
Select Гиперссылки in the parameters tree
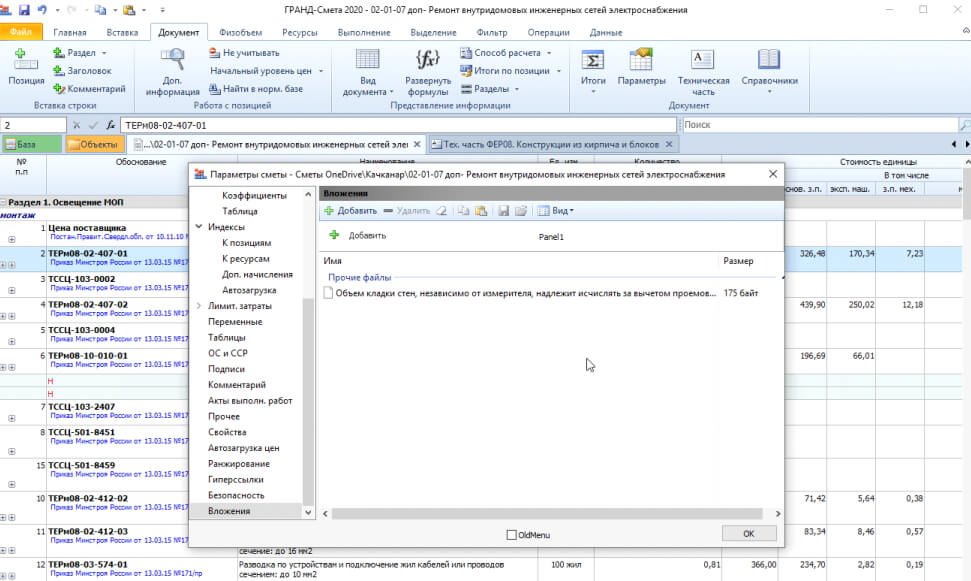tap(238, 480)
